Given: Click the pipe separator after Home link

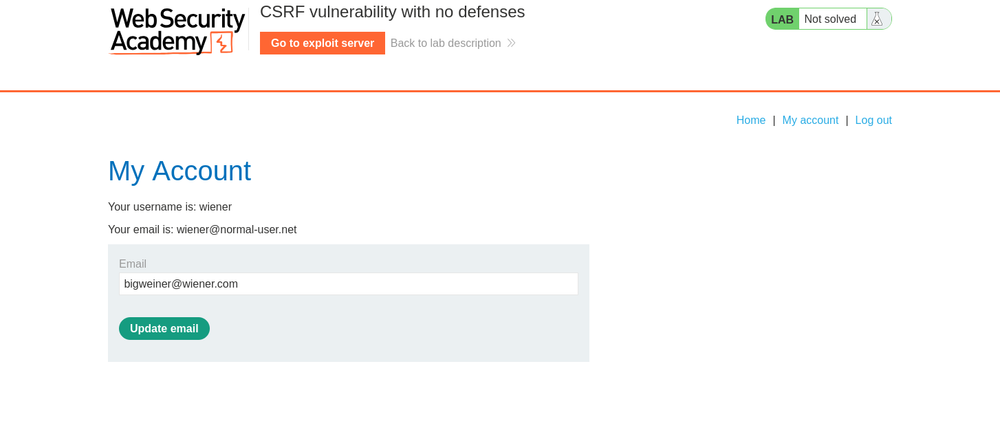Looking at the screenshot, I should (774, 120).
